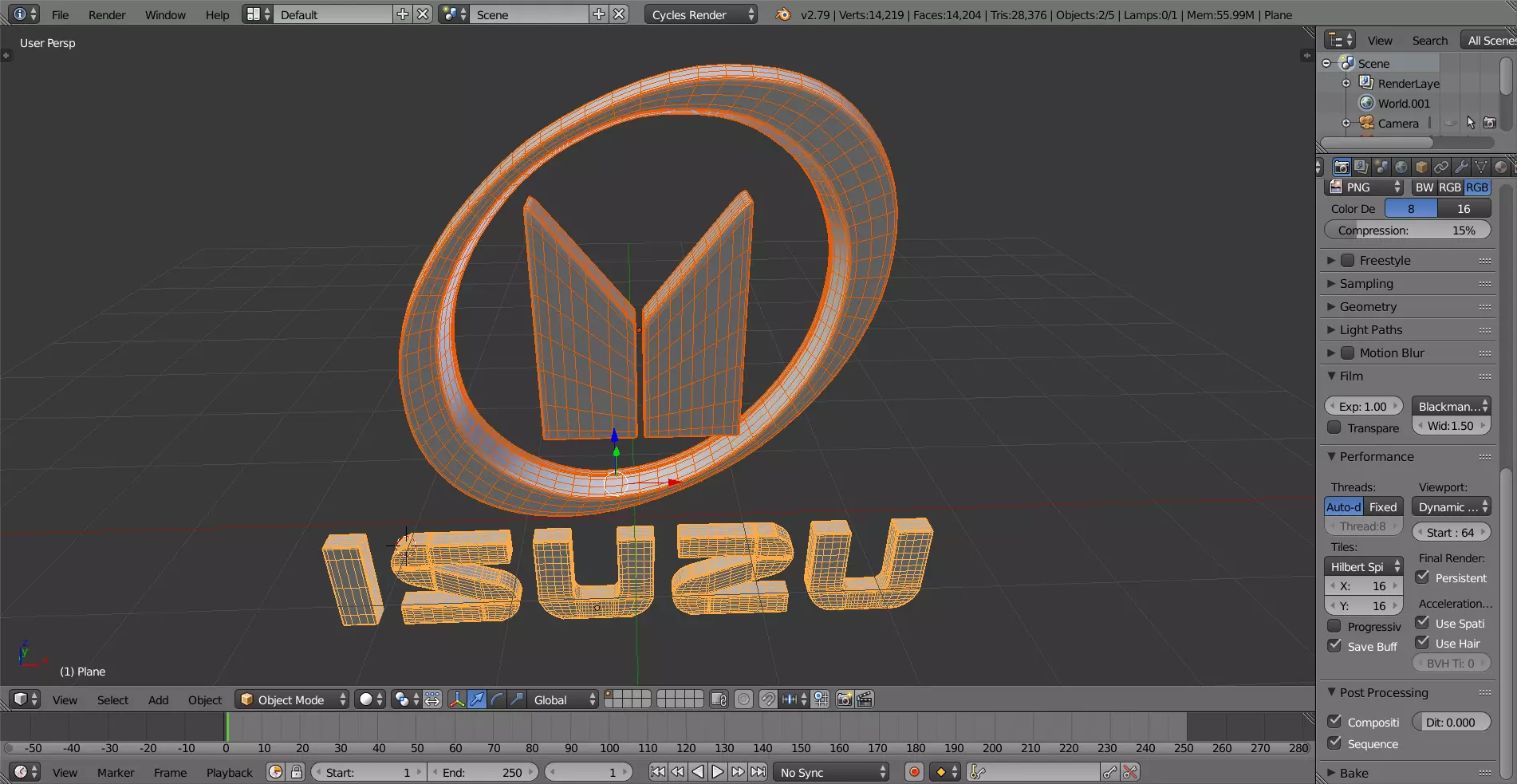The height and width of the screenshot is (784, 1517).
Task: Open the Hilbert Spiral tile order dropdown
Action: [x=1364, y=566]
